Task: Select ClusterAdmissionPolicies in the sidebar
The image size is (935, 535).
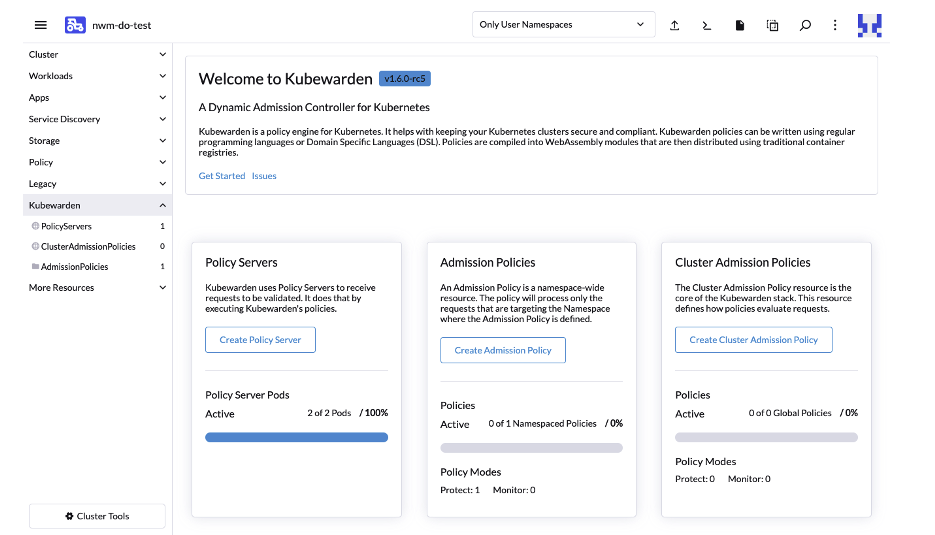Action: (x=88, y=246)
